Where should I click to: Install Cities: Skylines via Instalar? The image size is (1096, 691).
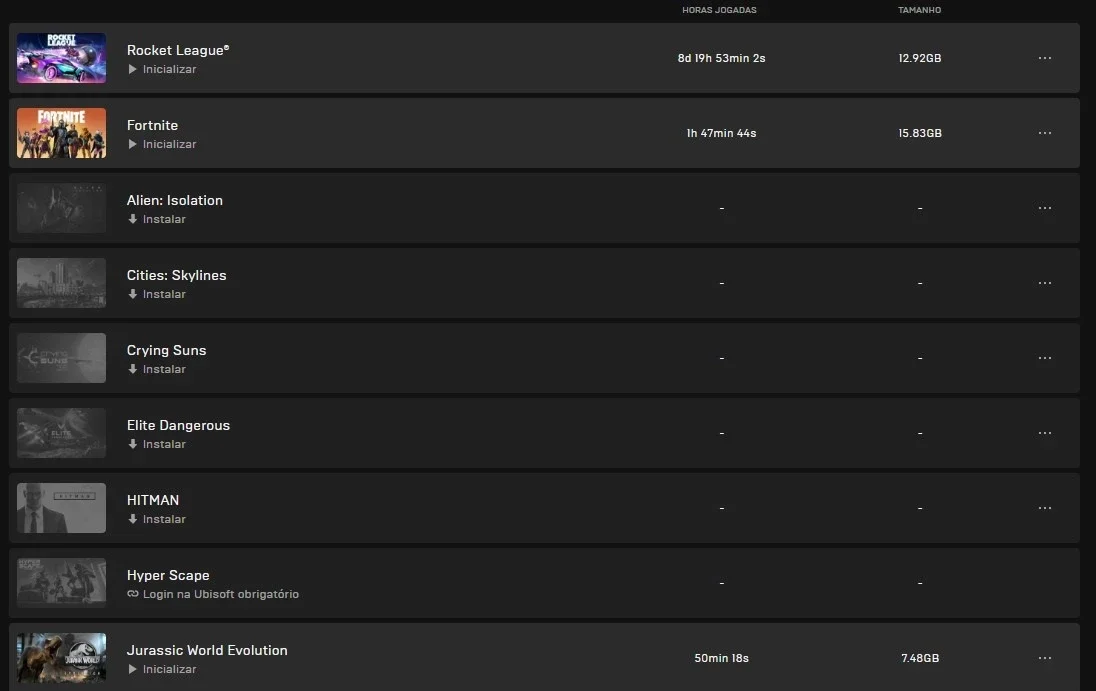[157, 294]
